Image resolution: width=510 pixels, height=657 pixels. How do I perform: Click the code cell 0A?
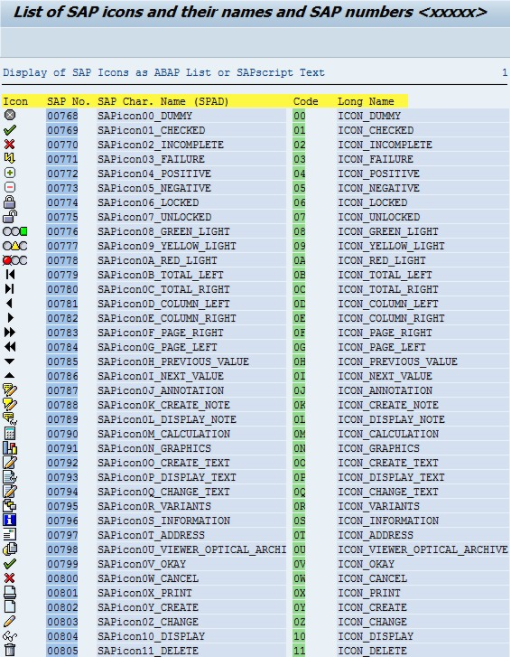(x=299, y=260)
